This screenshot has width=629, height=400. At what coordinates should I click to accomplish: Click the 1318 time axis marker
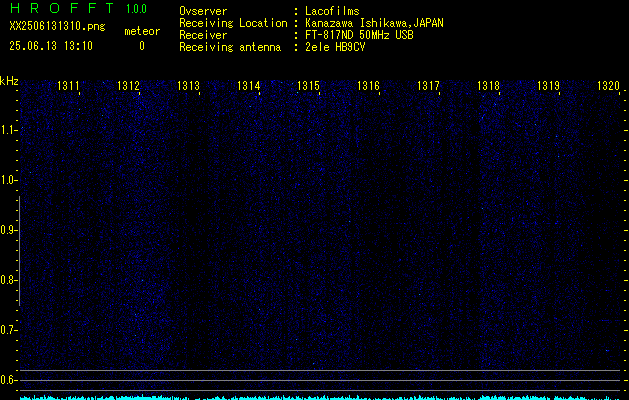tap(488, 85)
